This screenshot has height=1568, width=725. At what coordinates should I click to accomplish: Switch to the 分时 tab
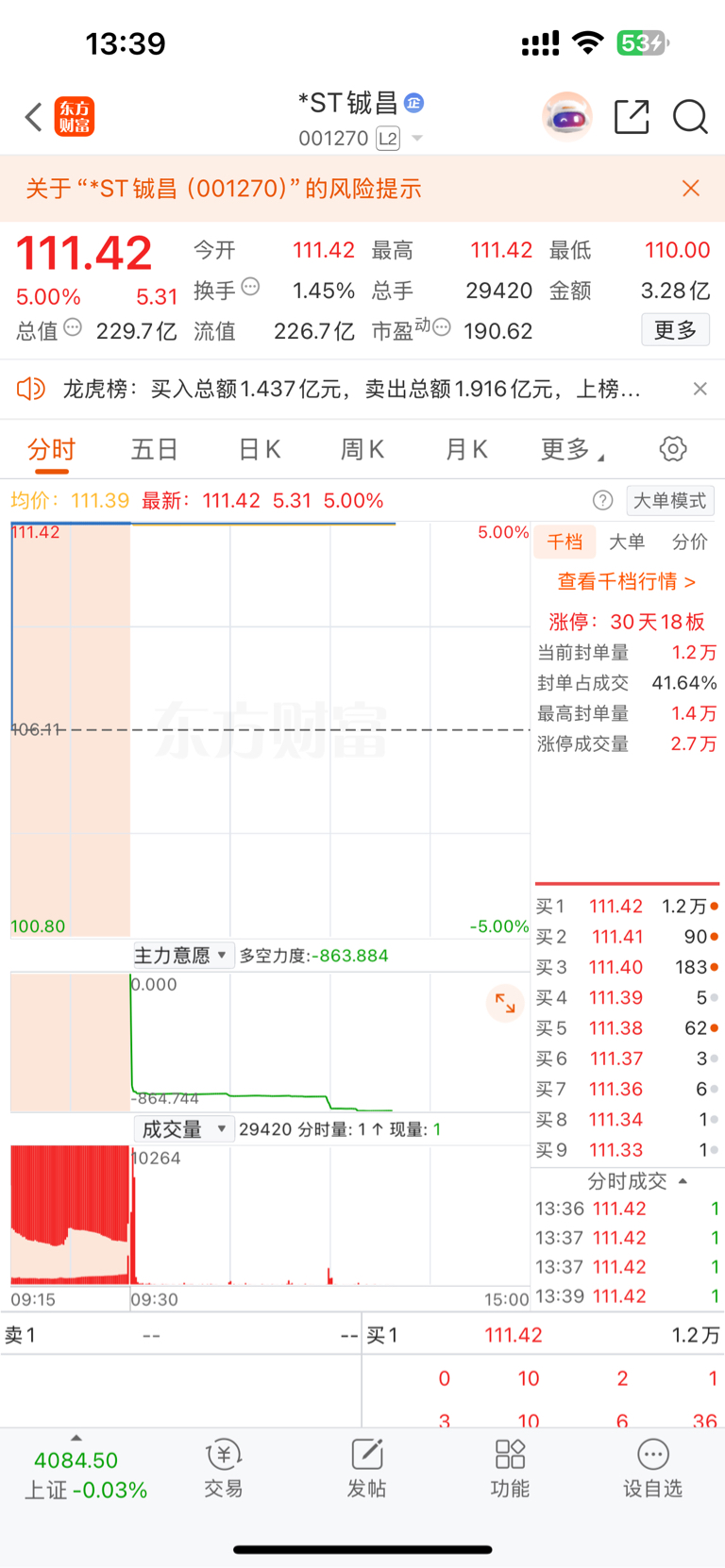coord(51,449)
